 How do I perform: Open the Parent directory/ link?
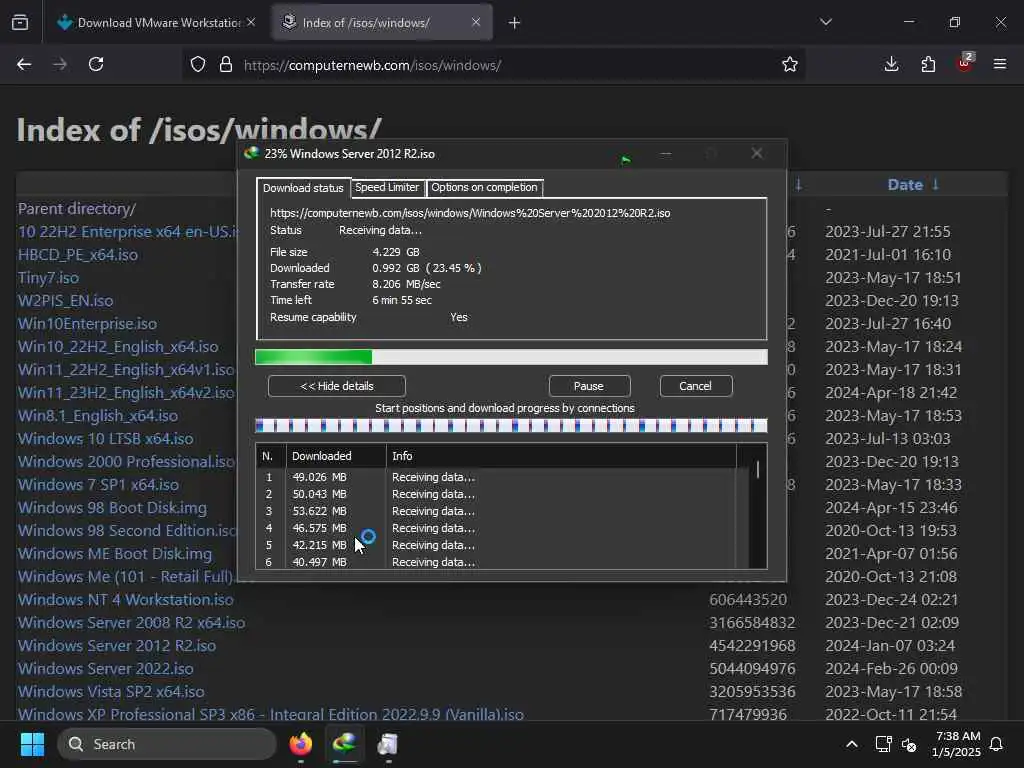77,209
